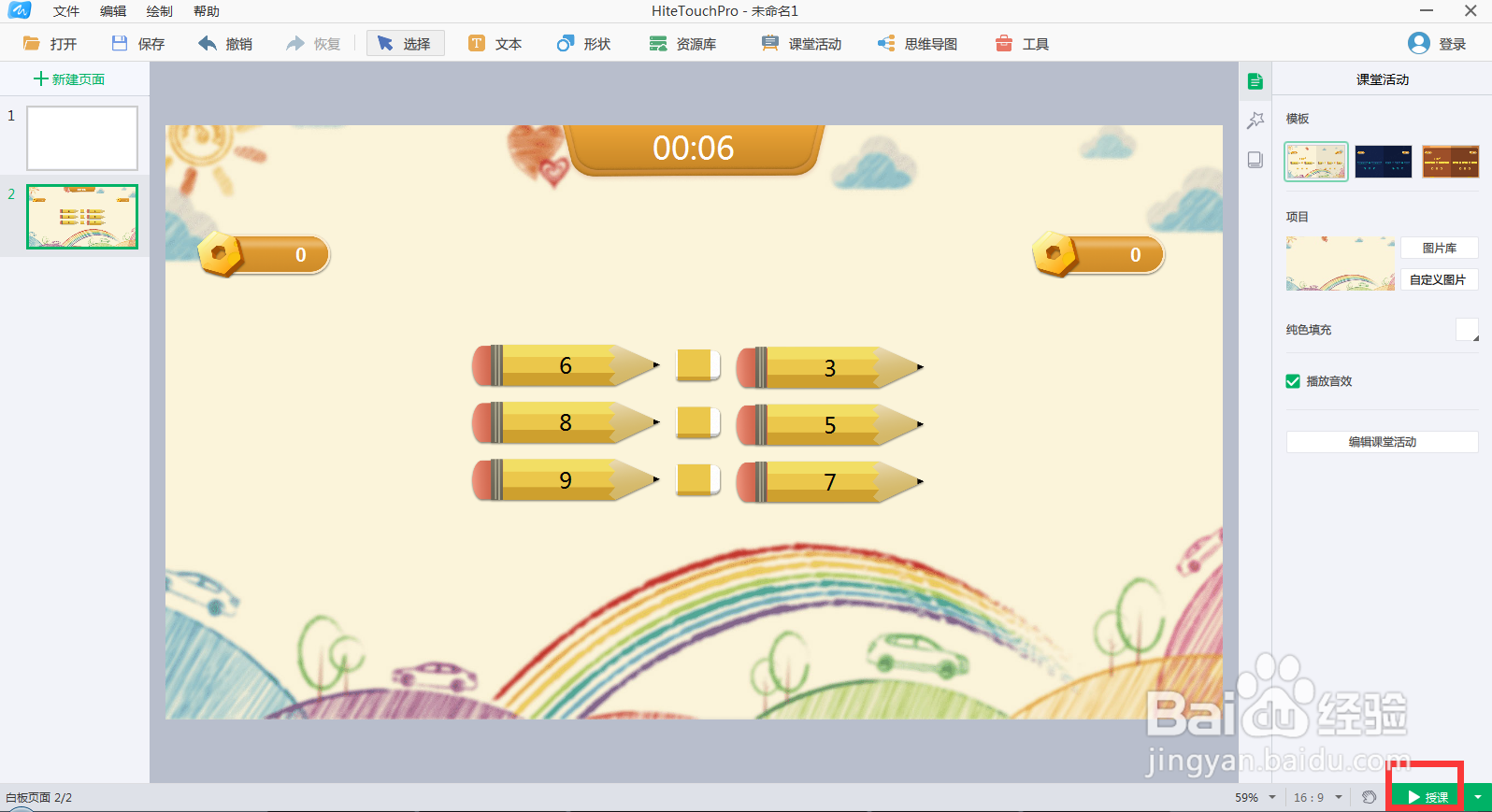Screen dimensions: 1492x812
Task: Open the 纯色填充 color swatch
Action: (1468, 330)
